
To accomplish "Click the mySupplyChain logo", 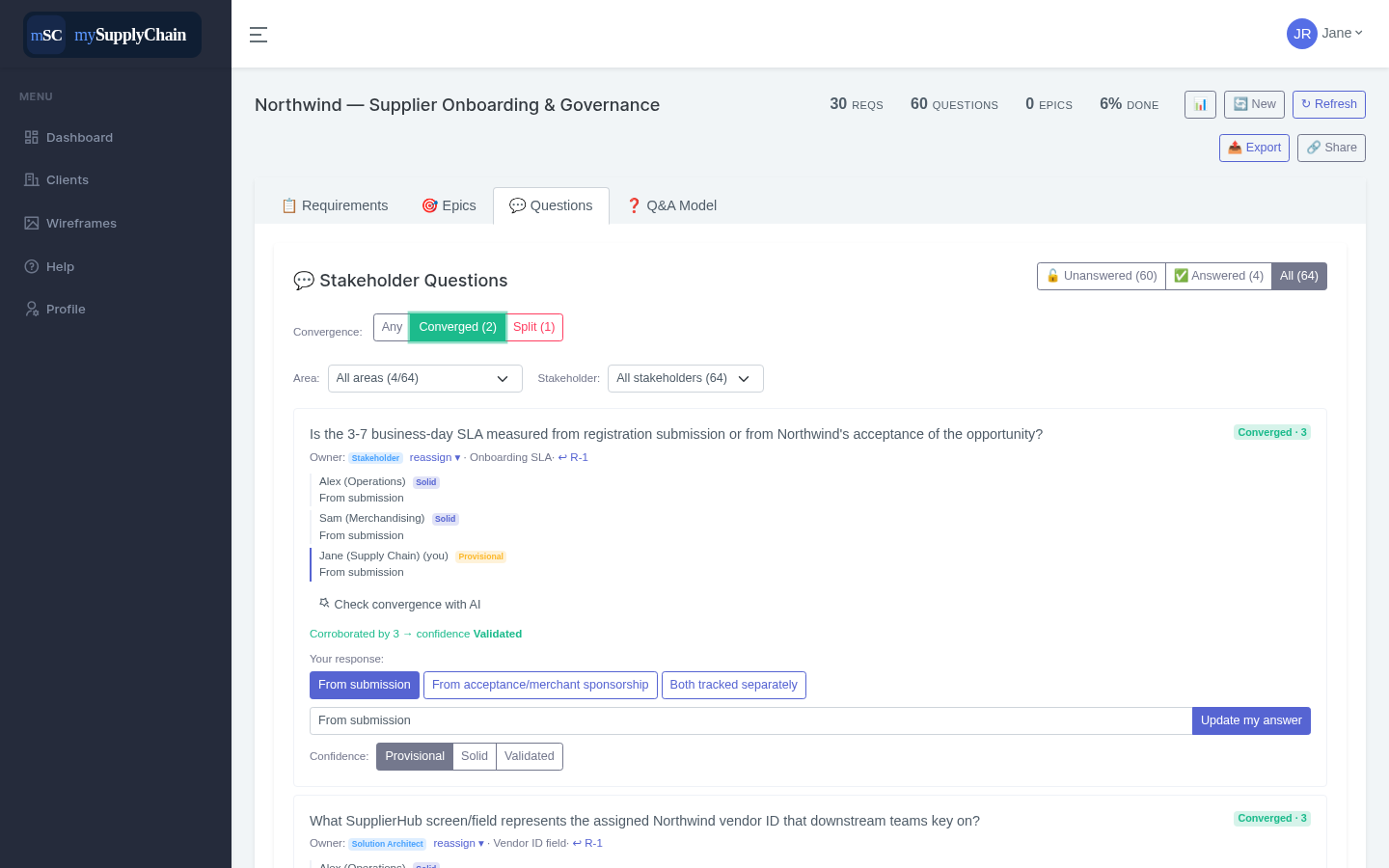I will pyautogui.click(x=112, y=35).
